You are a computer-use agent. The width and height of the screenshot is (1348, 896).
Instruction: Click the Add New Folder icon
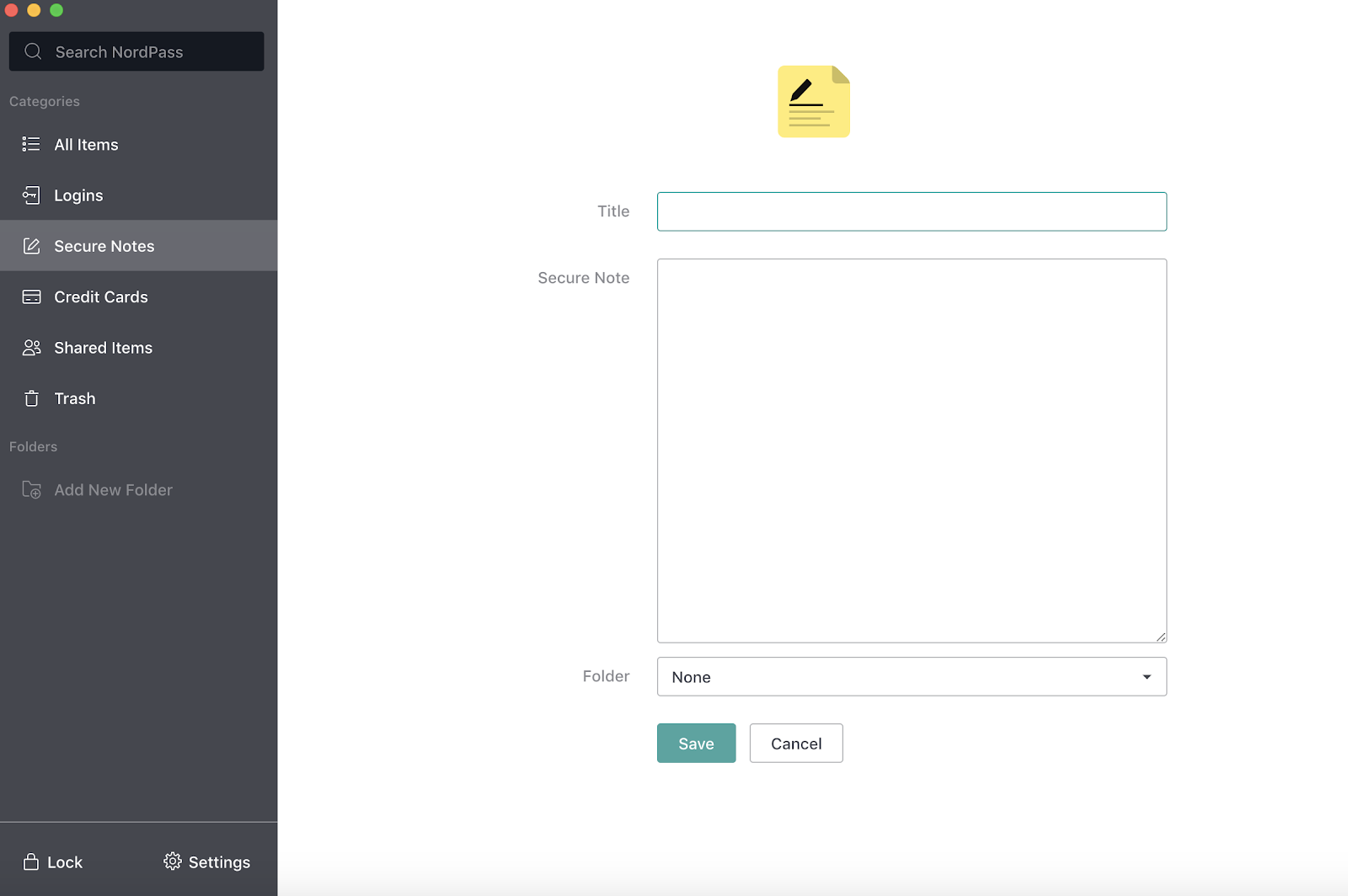(31, 489)
